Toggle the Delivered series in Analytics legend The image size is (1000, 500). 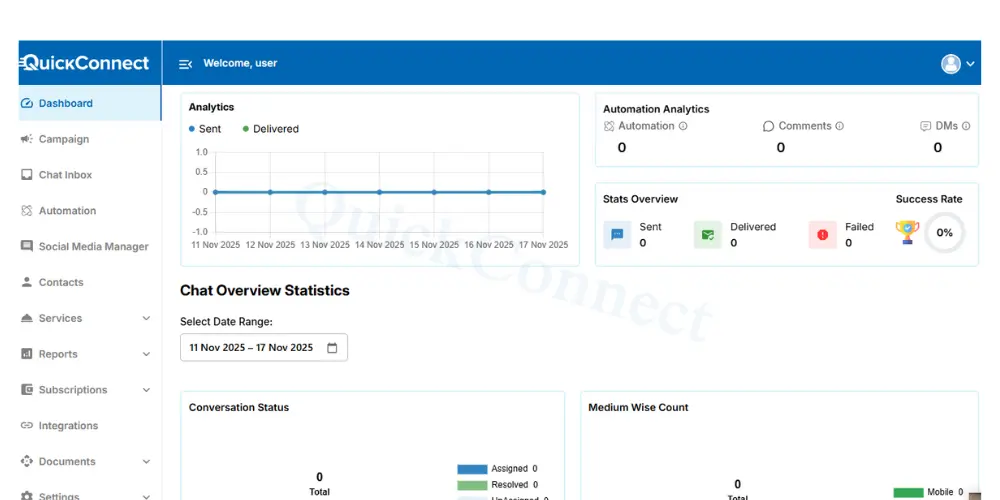270,129
